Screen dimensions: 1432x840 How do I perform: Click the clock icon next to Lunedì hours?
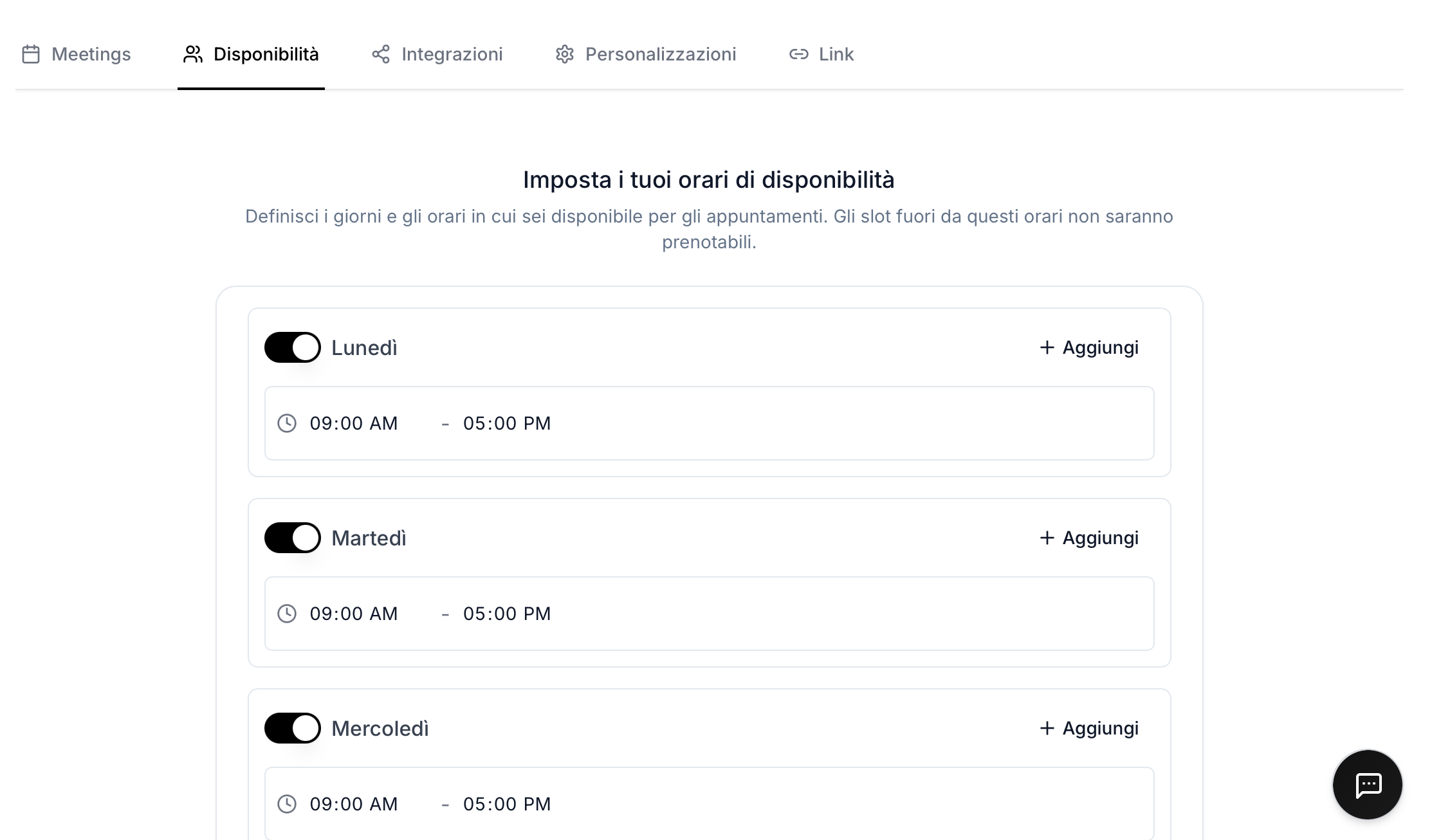pyautogui.click(x=288, y=423)
